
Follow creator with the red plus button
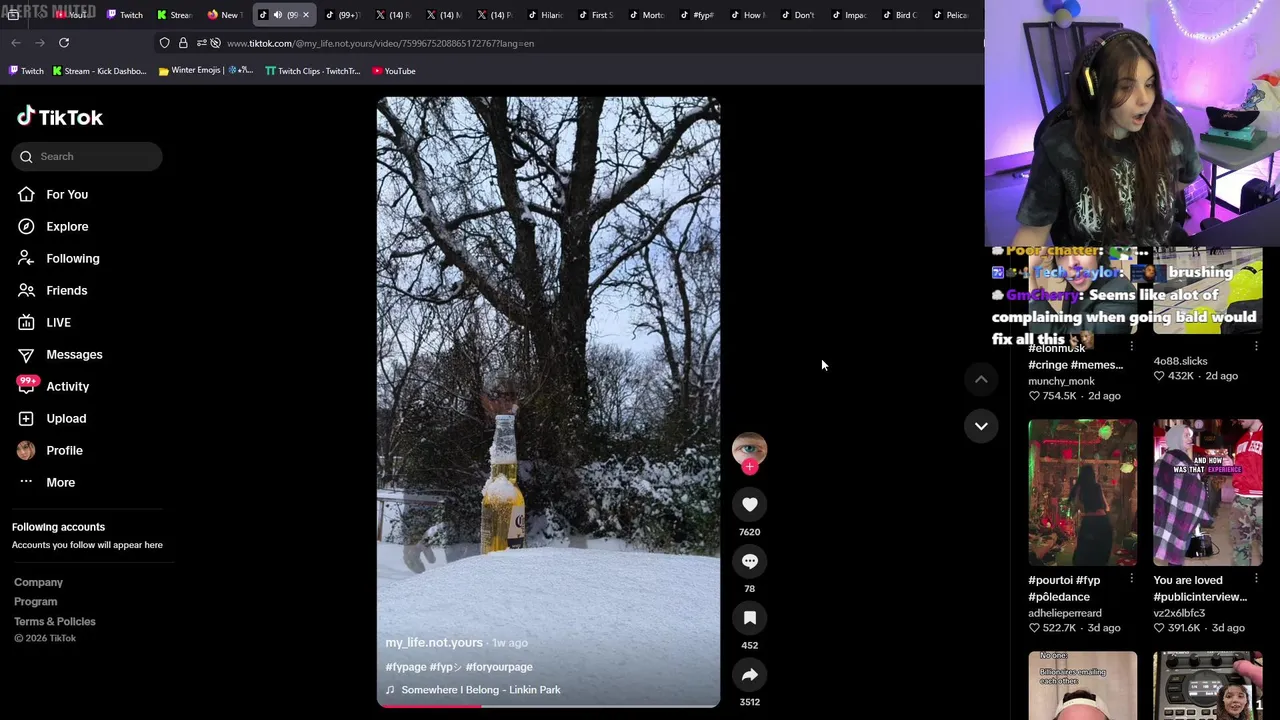pyautogui.click(x=749, y=467)
